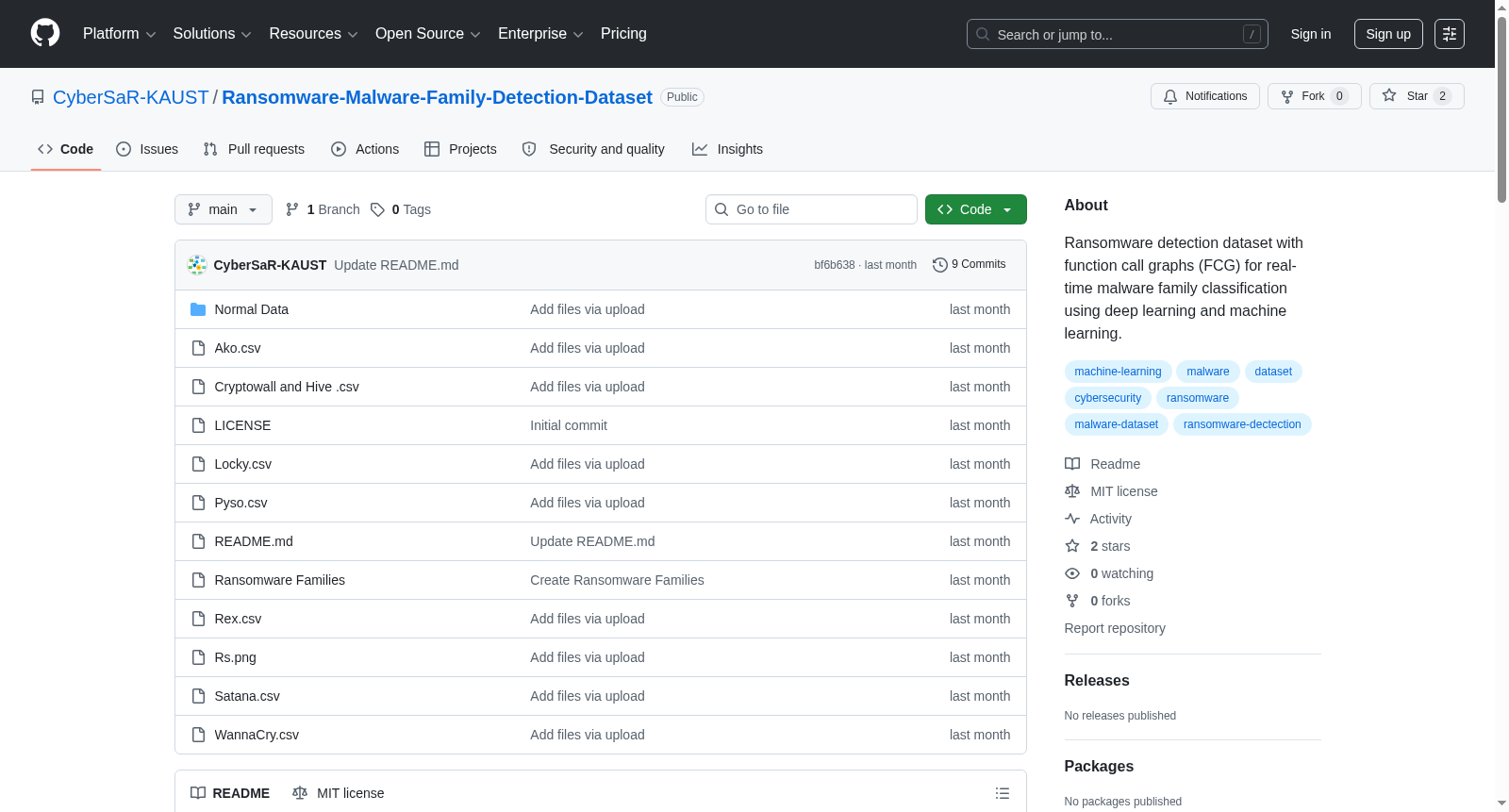Click Report repository link
Image resolution: width=1509 pixels, height=812 pixels.
pos(1115,628)
